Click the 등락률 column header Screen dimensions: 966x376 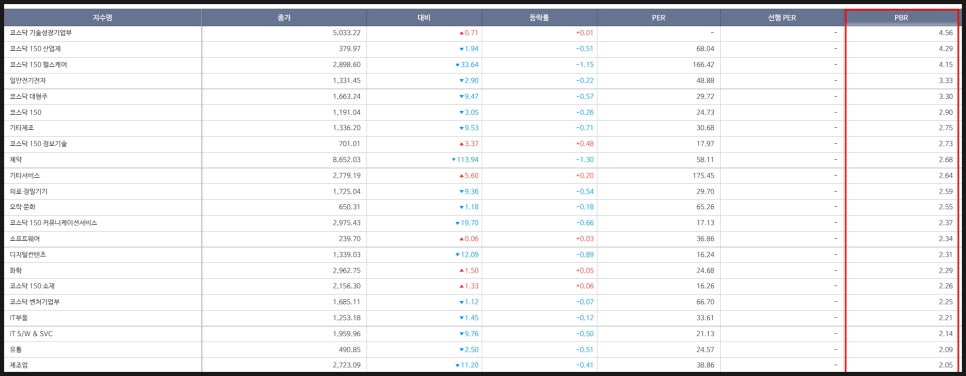tap(540, 18)
